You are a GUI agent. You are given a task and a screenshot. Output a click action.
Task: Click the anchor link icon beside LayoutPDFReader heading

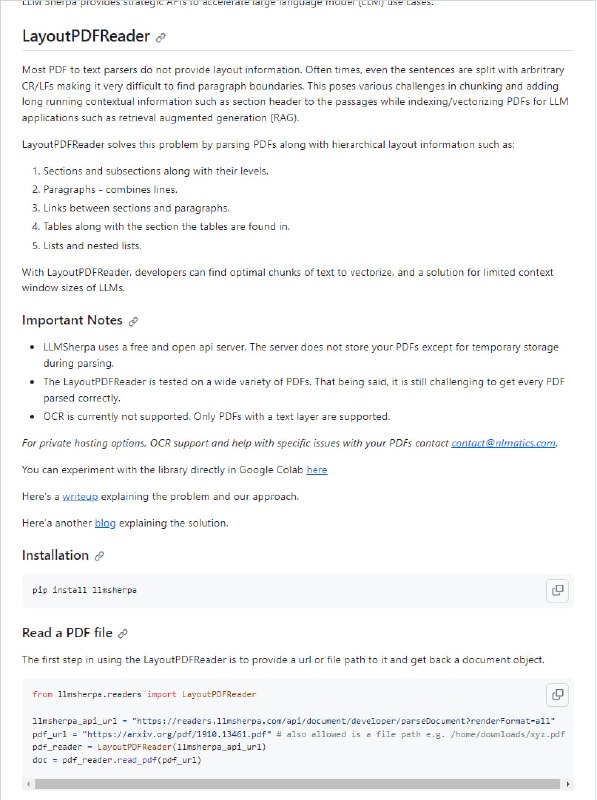coord(159,39)
